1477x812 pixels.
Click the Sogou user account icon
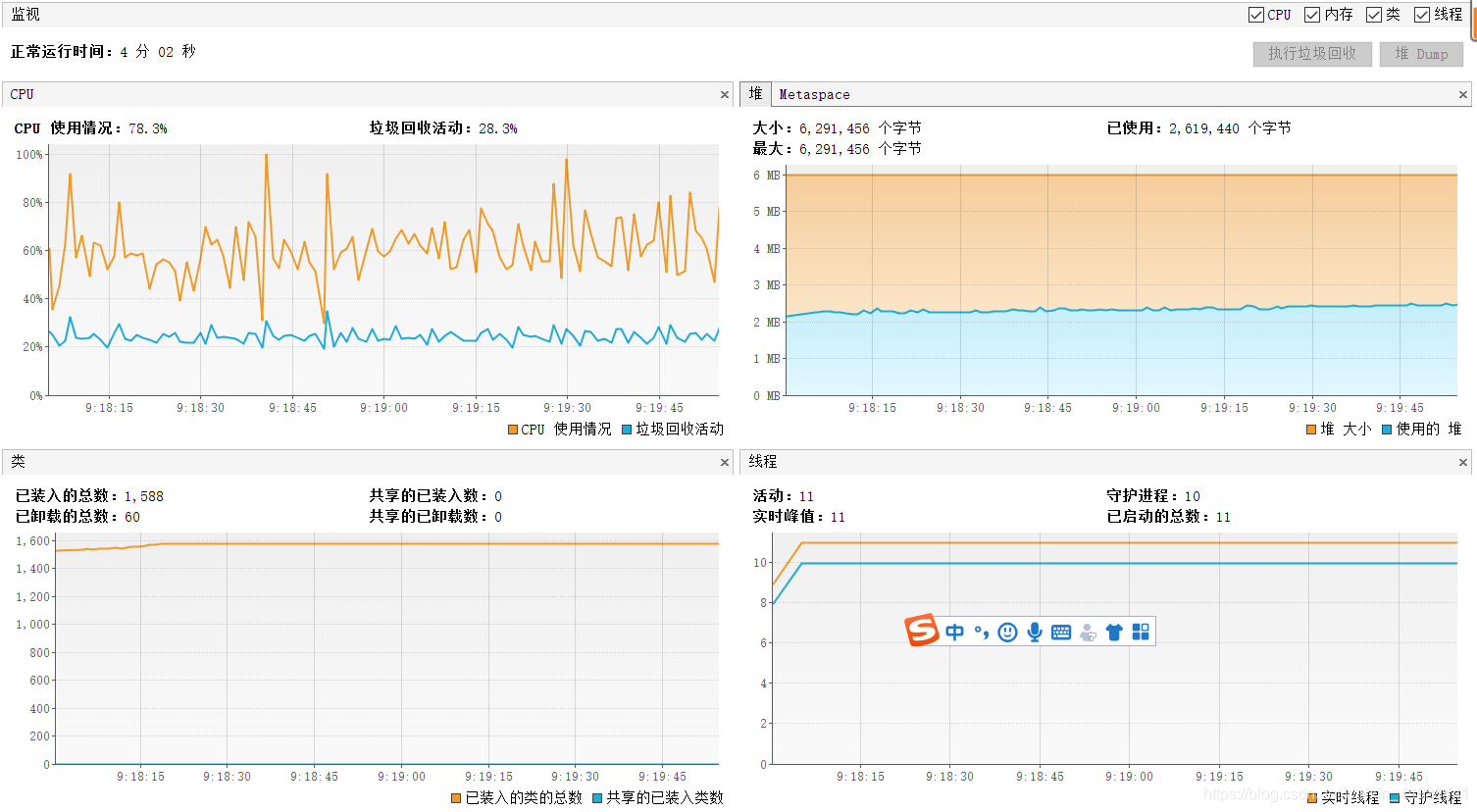click(1088, 633)
